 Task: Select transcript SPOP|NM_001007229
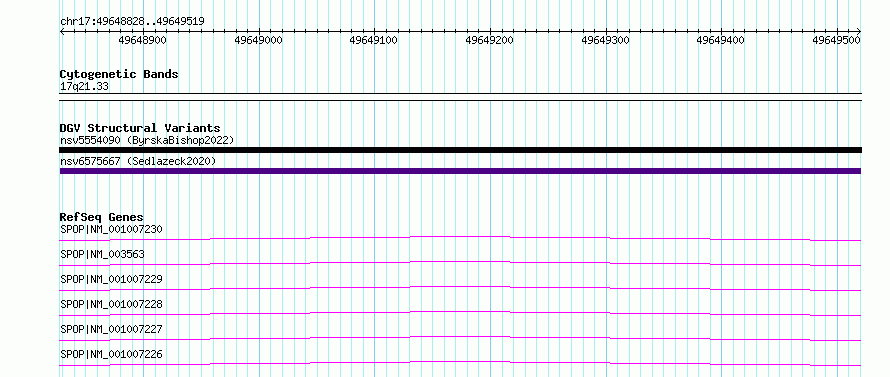[x=111, y=279]
